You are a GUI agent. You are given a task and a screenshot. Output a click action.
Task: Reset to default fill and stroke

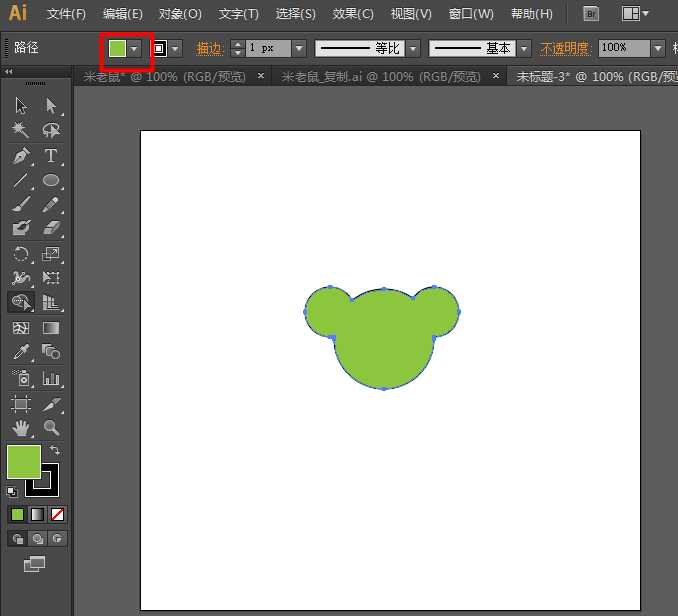[12, 492]
